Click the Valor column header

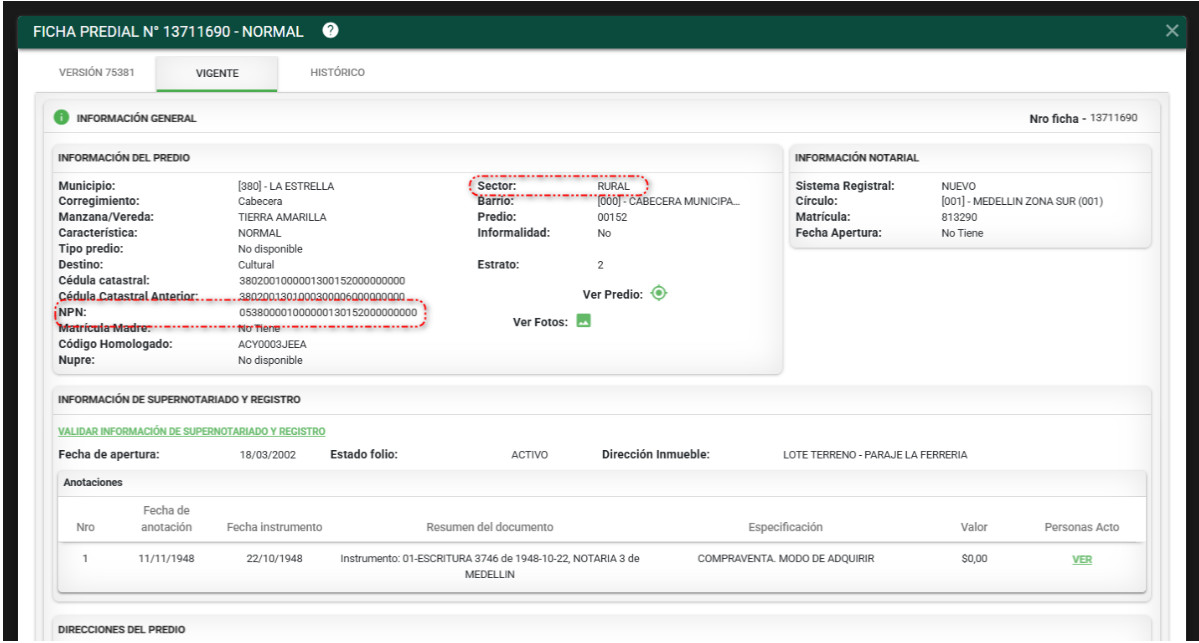coord(973,527)
